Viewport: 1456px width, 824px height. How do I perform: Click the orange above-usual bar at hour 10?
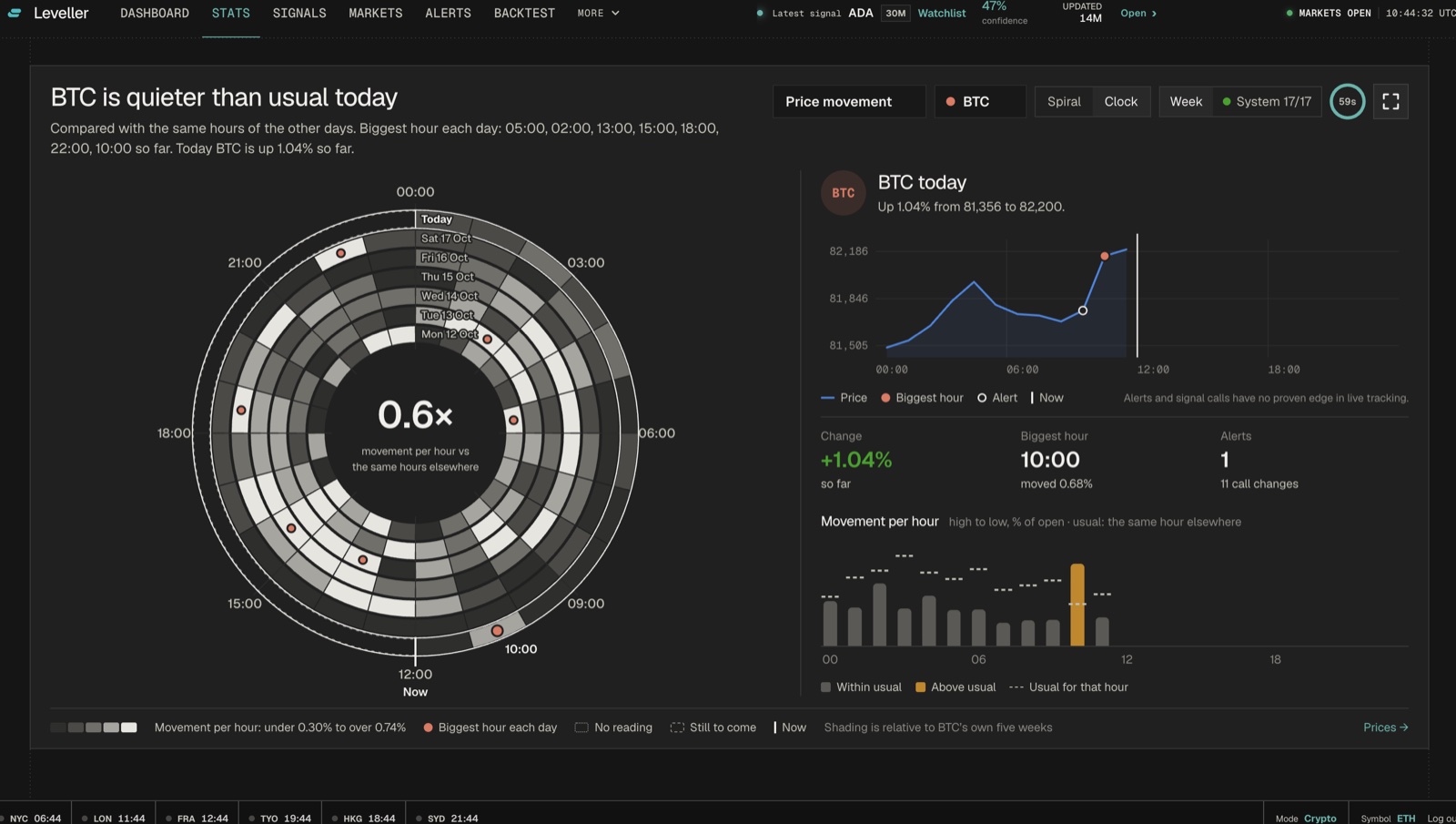(1077, 605)
